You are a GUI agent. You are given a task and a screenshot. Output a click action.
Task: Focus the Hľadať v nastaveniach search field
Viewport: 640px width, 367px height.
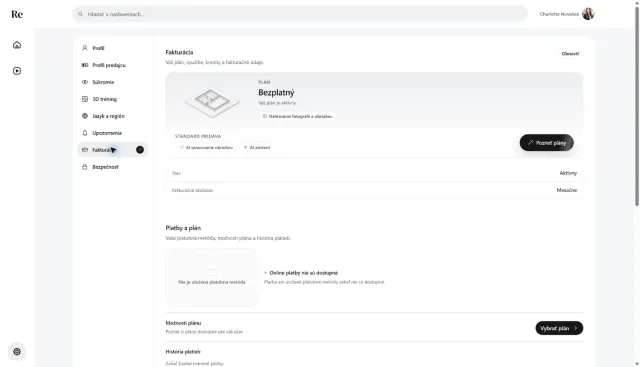(x=300, y=14)
